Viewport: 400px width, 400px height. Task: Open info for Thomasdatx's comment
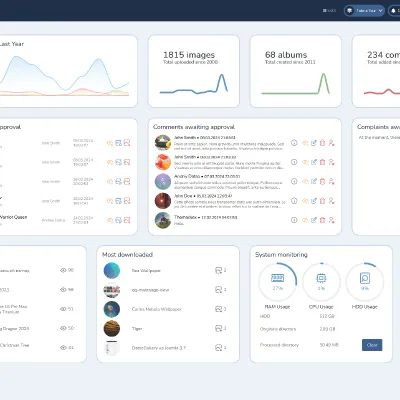coord(294,220)
